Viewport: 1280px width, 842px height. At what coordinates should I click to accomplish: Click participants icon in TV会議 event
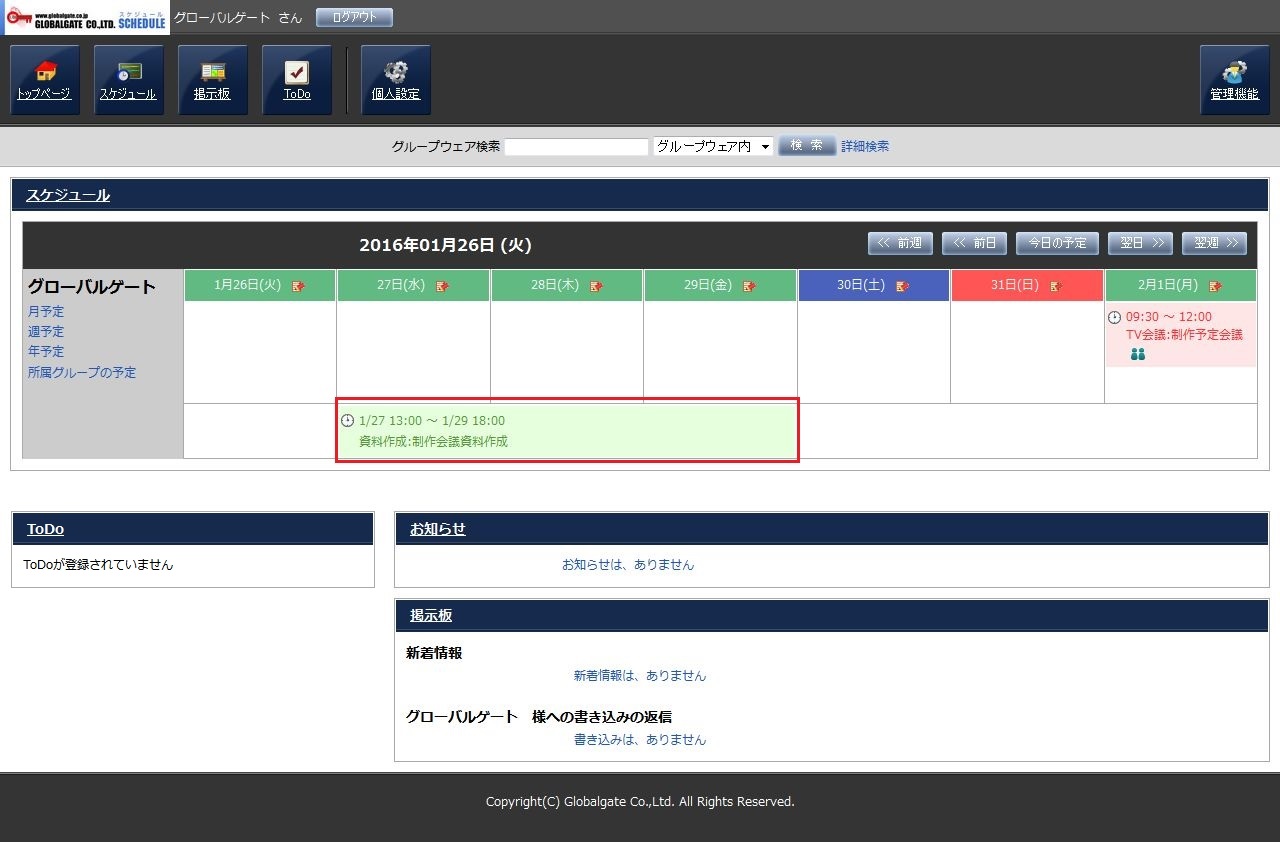click(1138, 354)
